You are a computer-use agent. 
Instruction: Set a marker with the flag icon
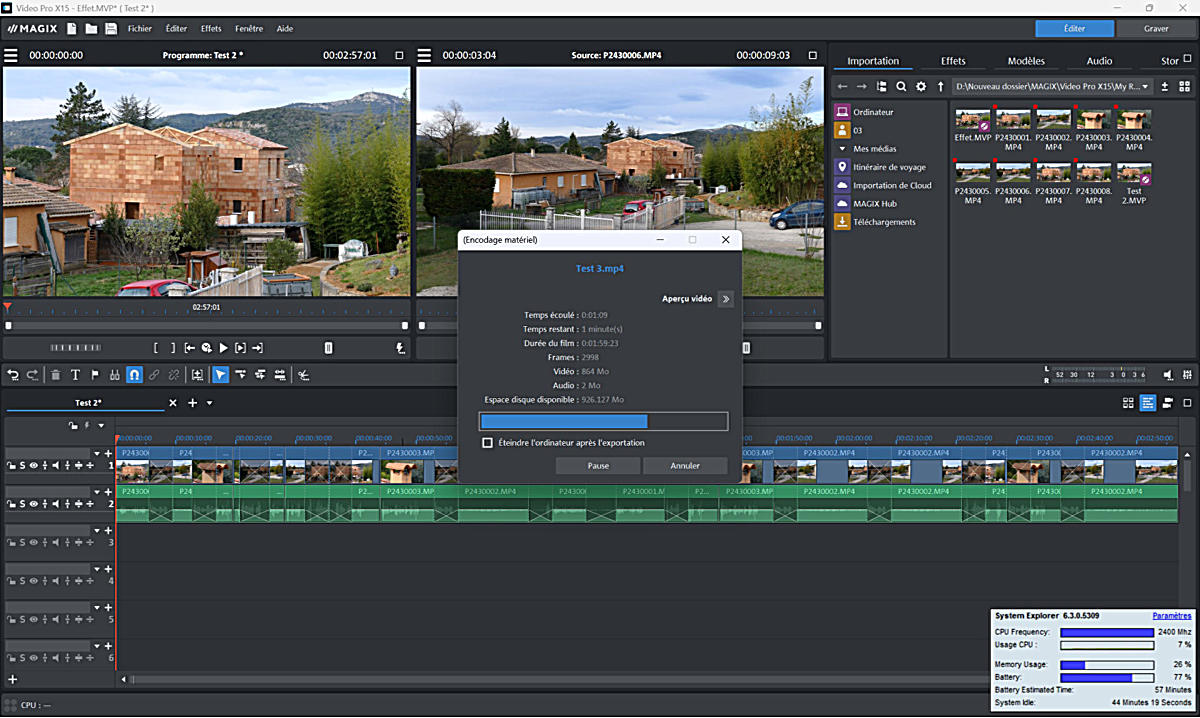pyautogui.click(x=95, y=375)
